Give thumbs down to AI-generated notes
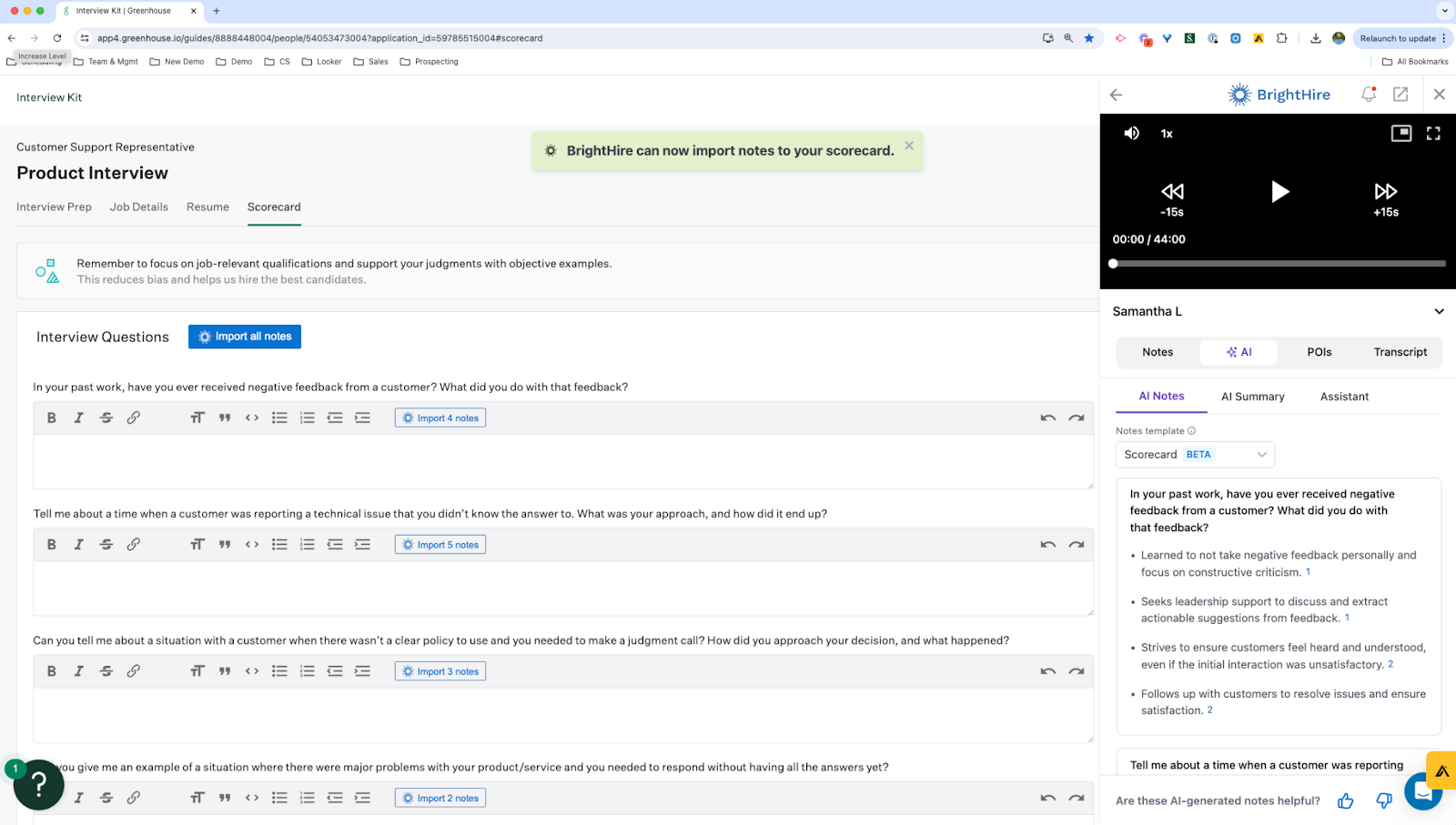 click(x=1383, y=800)
